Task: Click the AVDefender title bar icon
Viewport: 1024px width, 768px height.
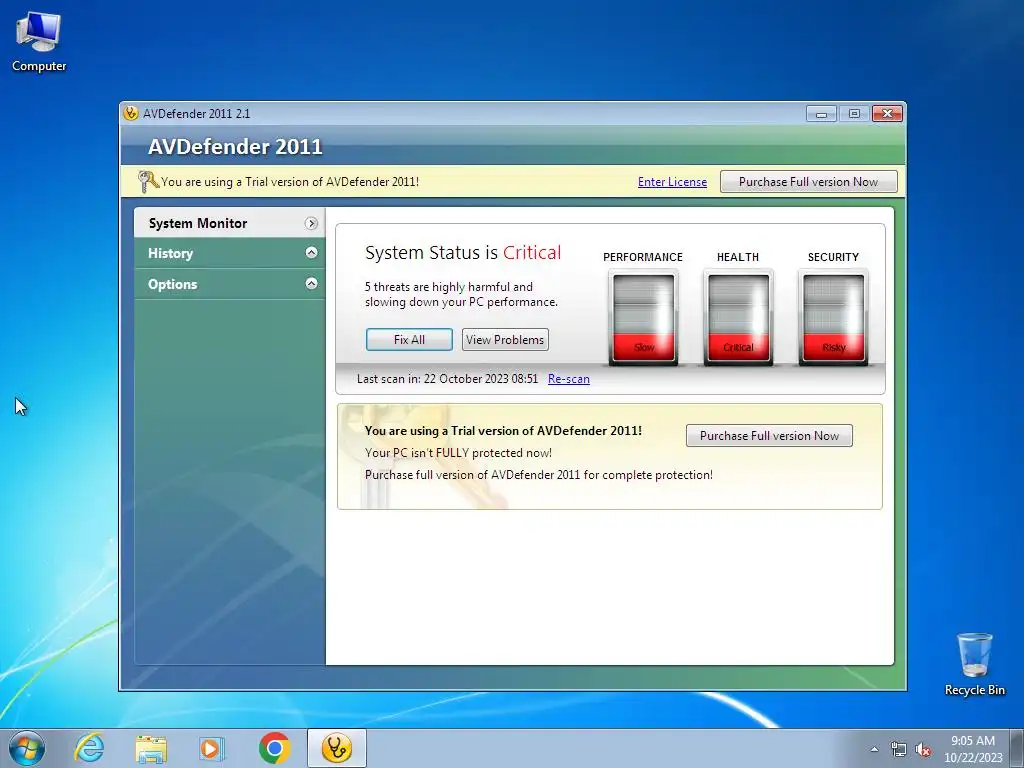Action: 131,113
